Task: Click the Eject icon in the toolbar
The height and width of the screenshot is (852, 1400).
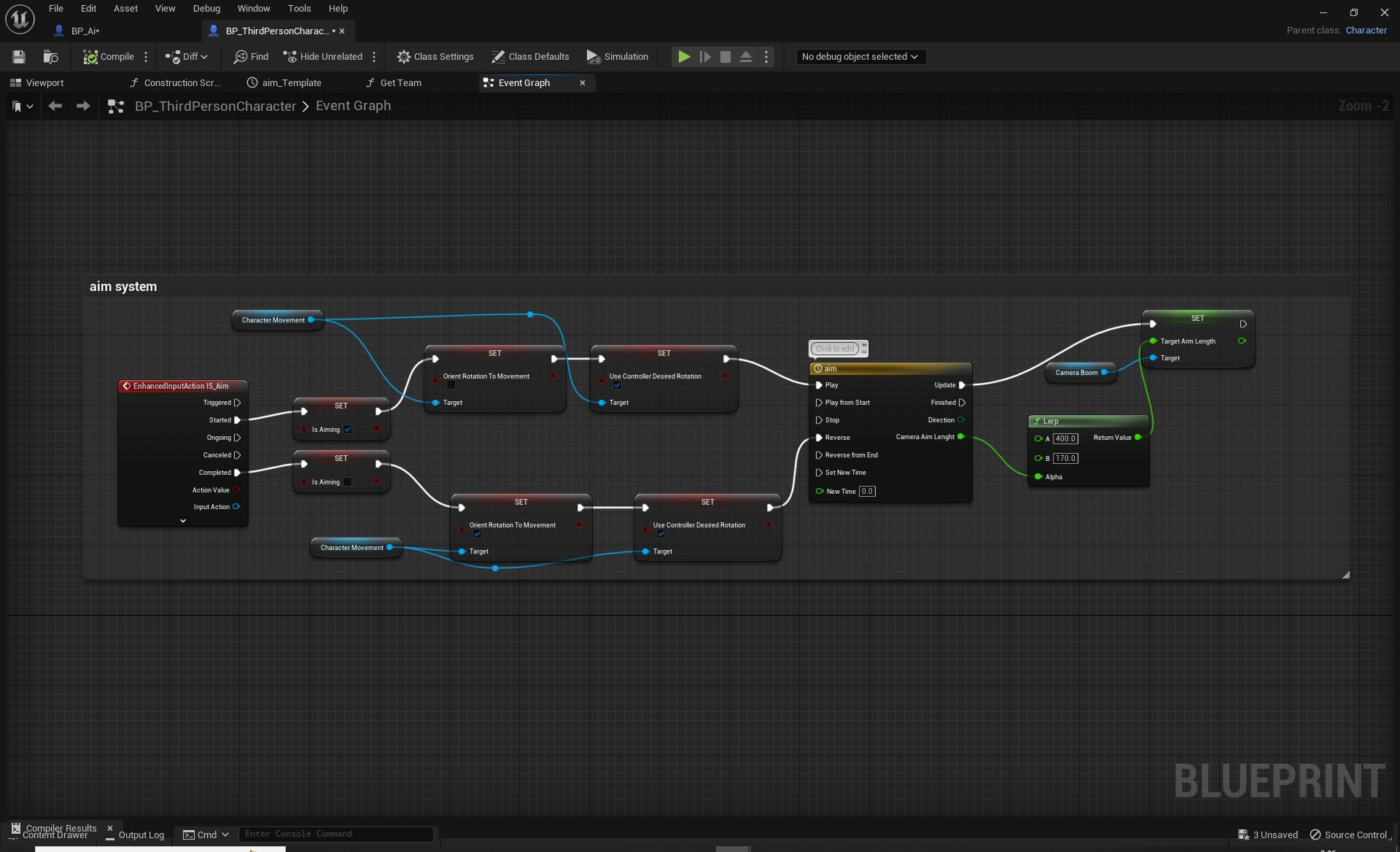Action: coord(745,57)
